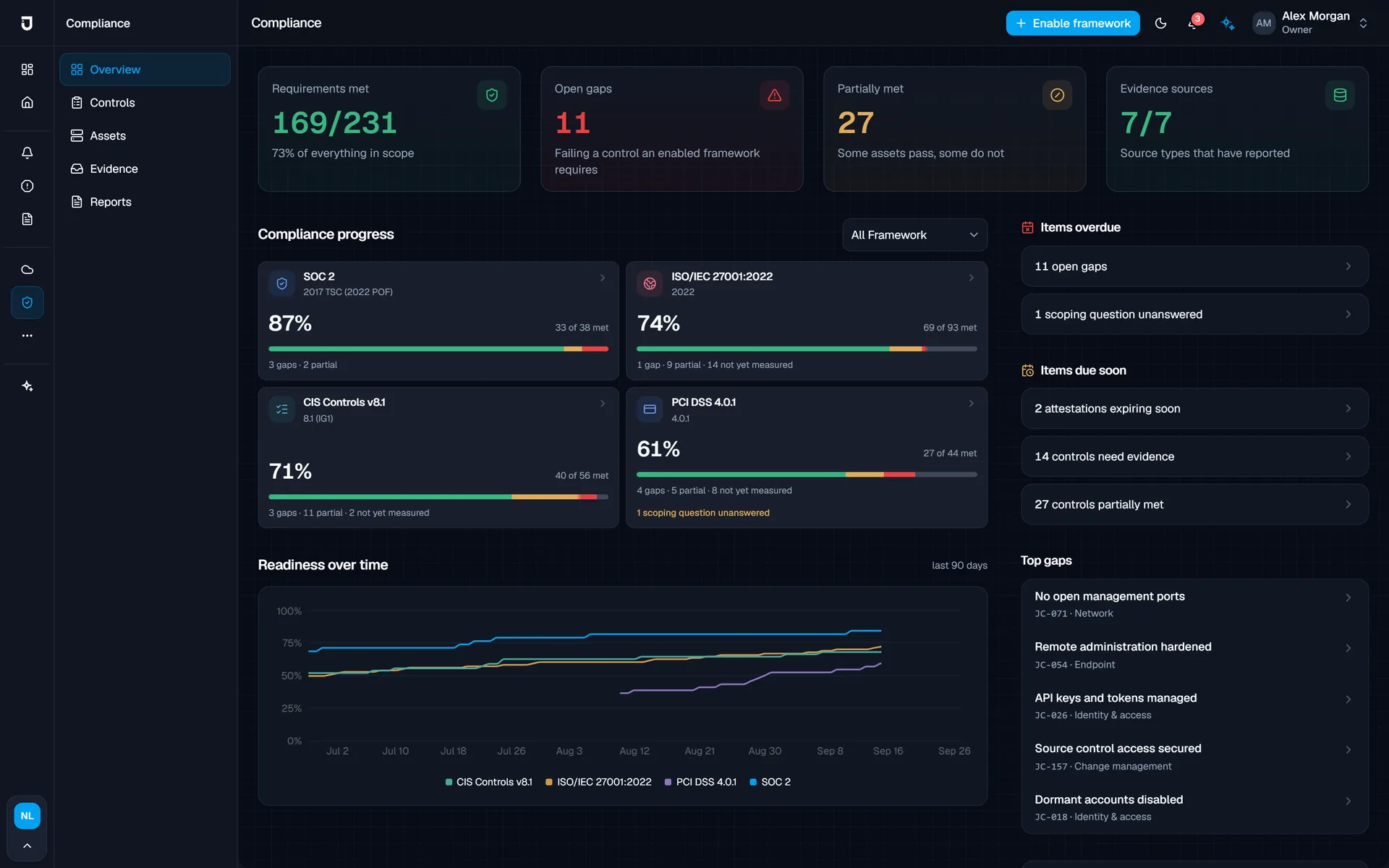Open the home icon in left rail
This screenshot has width=1389, height=868.
tap(27, 103)
